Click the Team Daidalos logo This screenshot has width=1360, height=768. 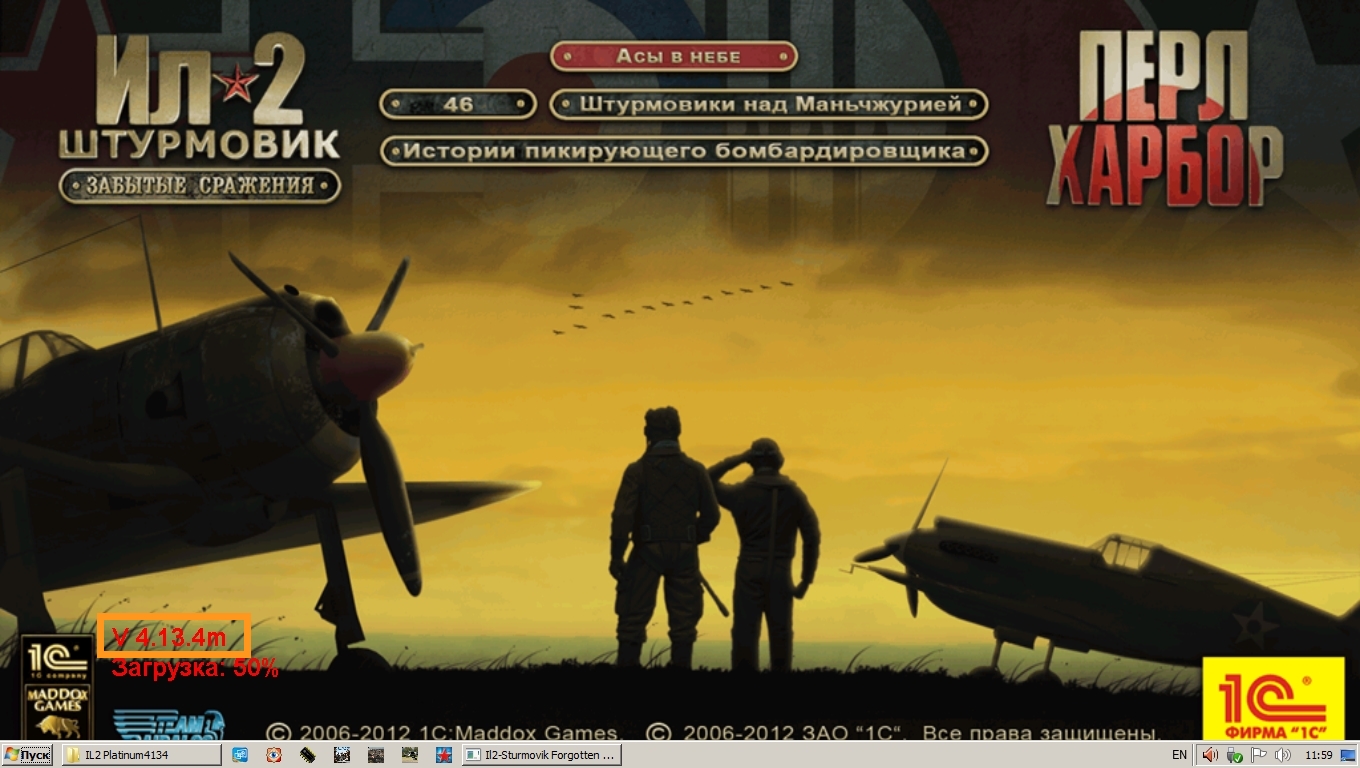pos(168,725)
